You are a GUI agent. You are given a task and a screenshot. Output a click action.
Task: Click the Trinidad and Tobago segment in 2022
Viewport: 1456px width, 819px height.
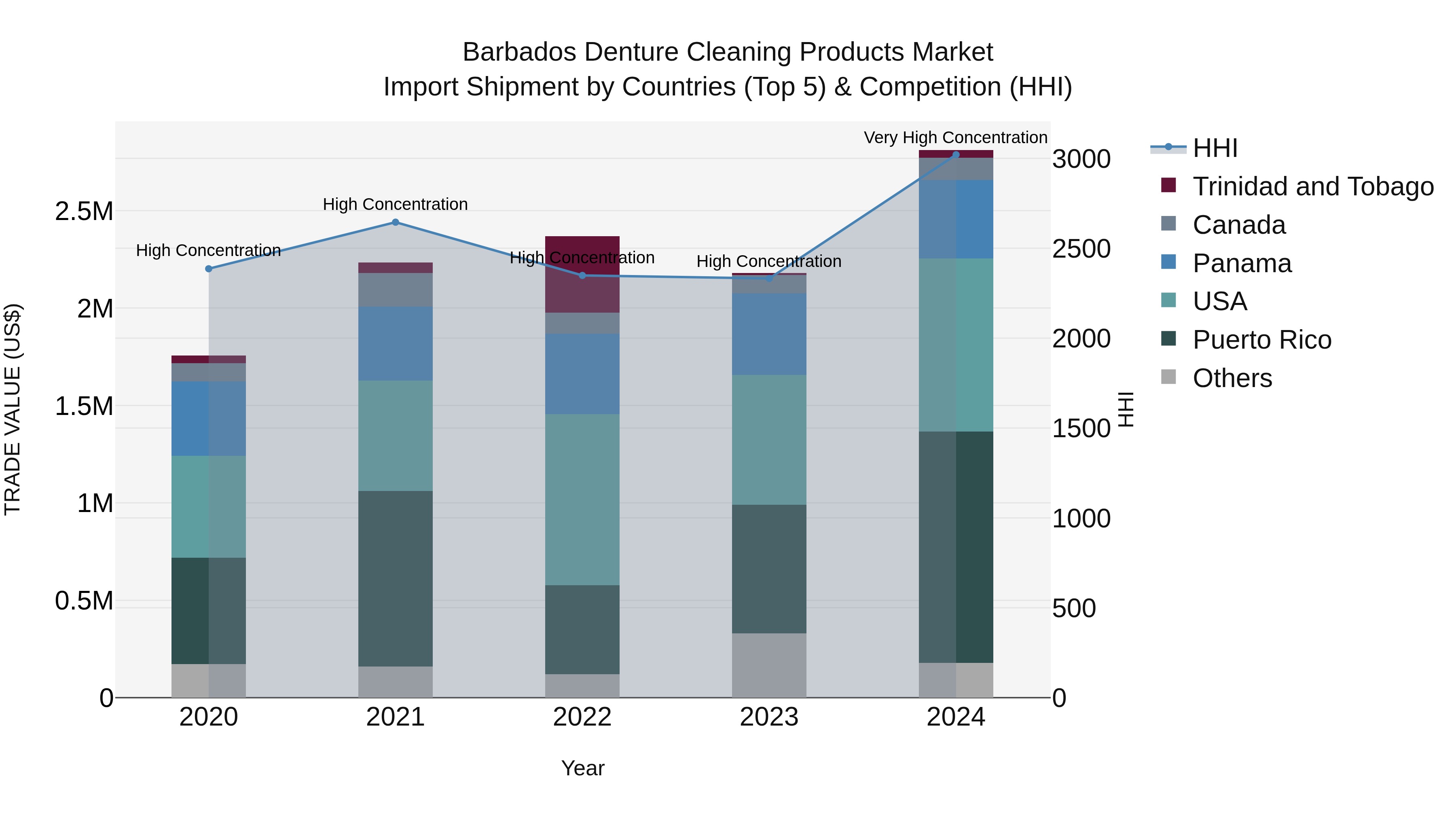(x=582, y=275)
